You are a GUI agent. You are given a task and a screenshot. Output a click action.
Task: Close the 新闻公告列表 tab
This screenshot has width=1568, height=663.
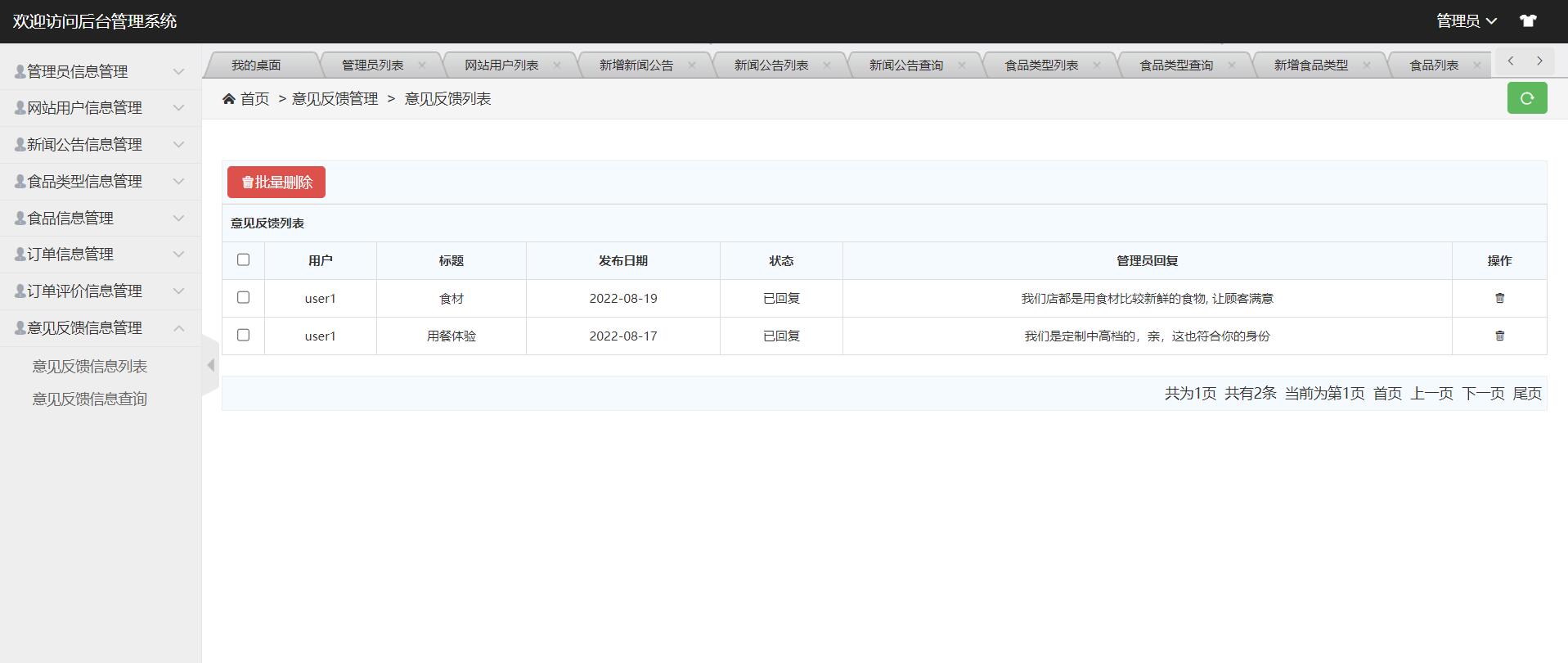point(827,65)
